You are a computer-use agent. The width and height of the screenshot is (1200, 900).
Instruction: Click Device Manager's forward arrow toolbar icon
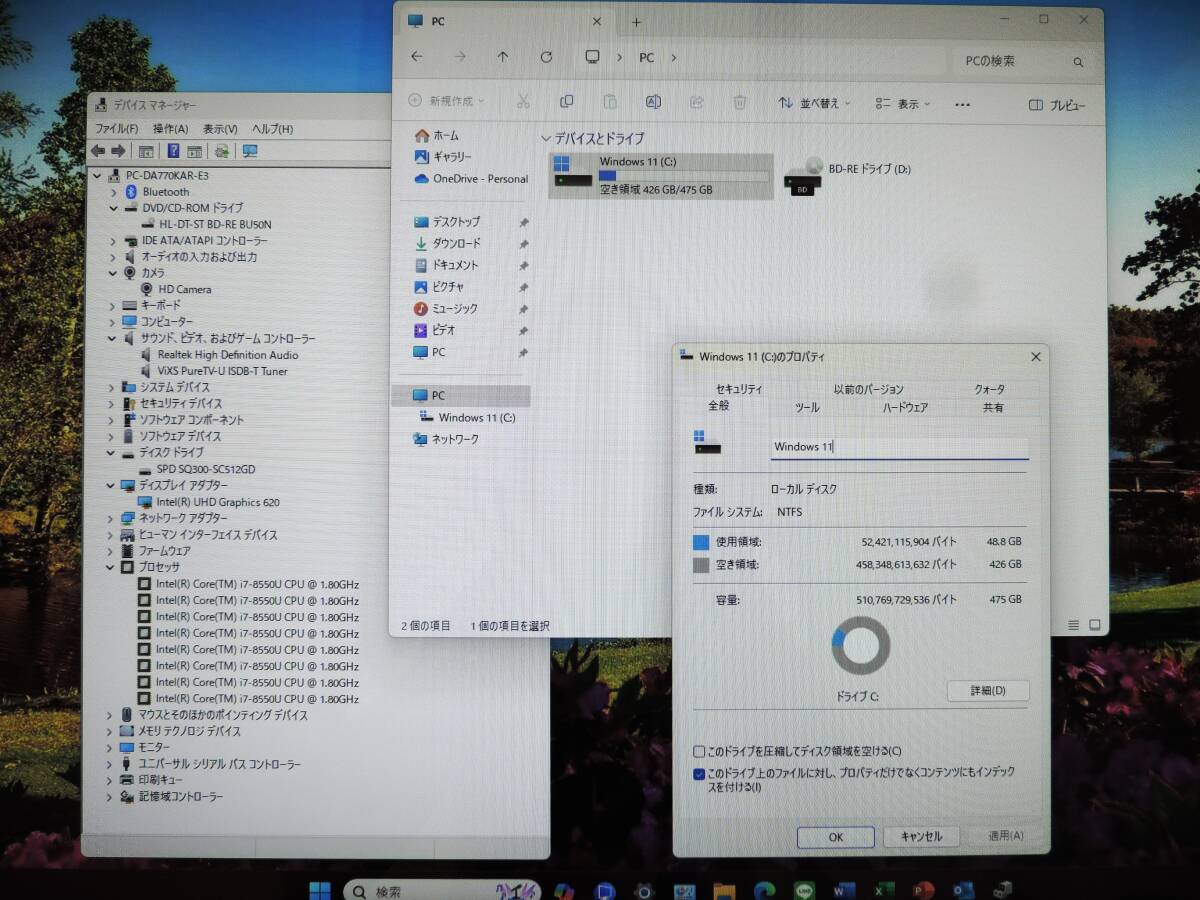(118, 151)
